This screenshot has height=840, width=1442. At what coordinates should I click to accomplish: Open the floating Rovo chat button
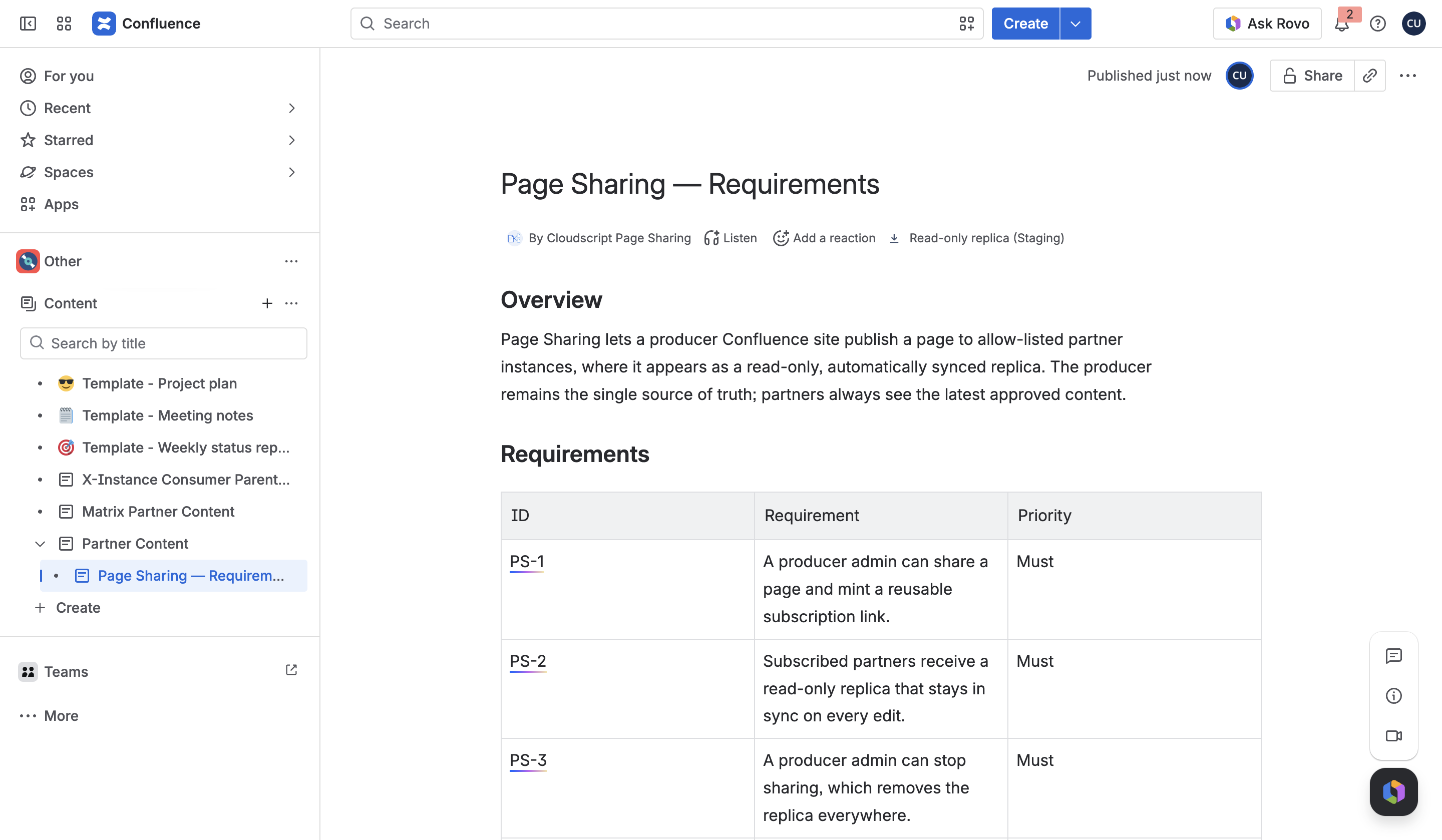pyautogui.click(x=1394, y=792)
